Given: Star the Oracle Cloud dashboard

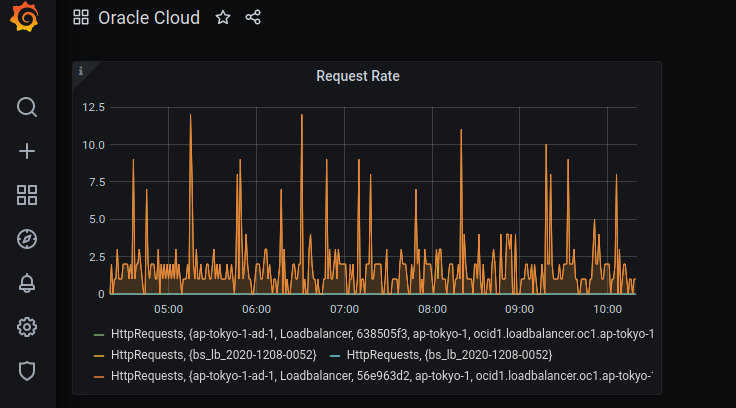Looking at the screenshot, I should [223, 18].
